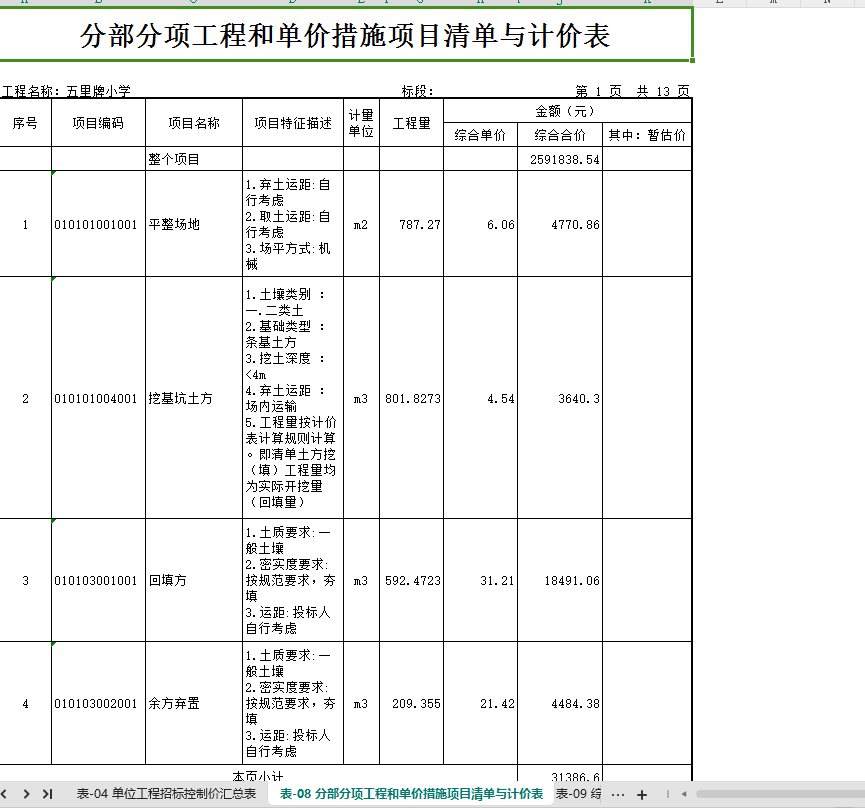Screen dimensions: 865x808
Task: Select the 工程量 header cell
Action: [x=412, y=123]
